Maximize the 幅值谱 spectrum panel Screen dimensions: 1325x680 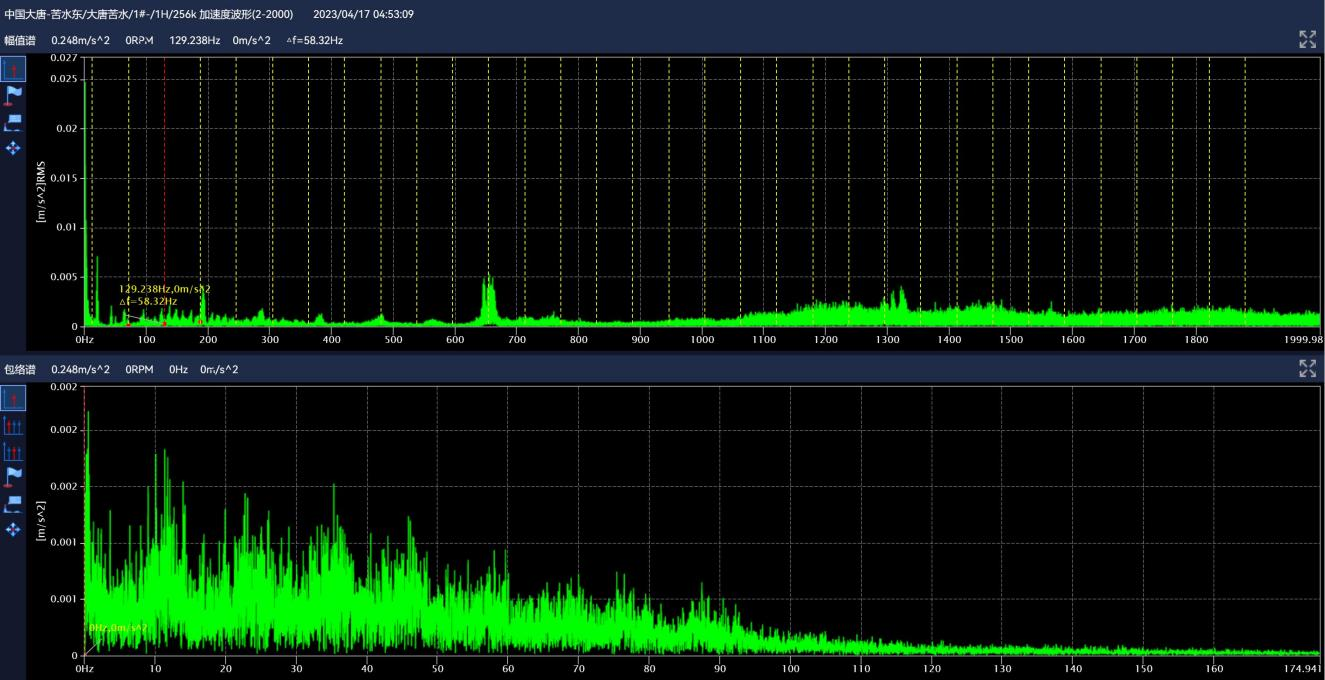(1307, 39)
